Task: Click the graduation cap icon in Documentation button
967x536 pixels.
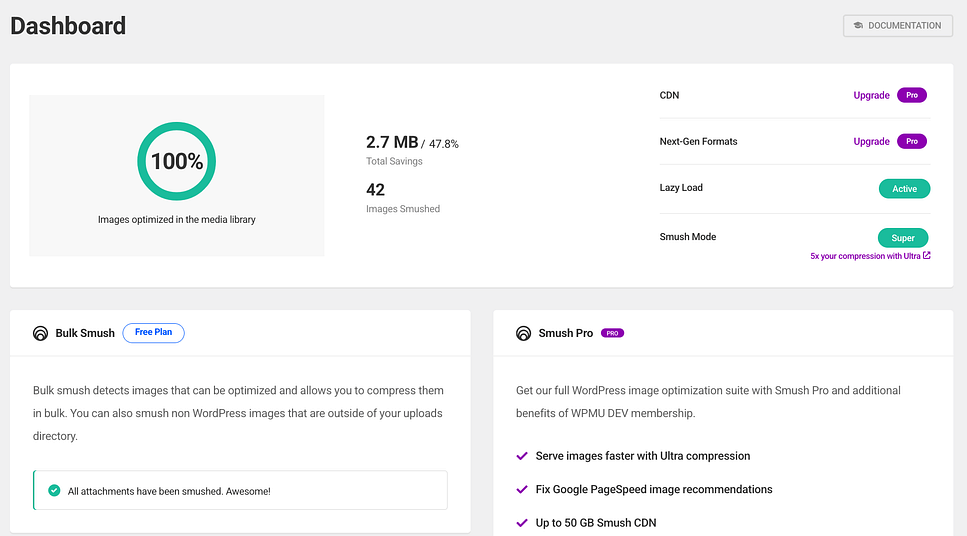Action: pyautogui.click(x=858, y=26)
